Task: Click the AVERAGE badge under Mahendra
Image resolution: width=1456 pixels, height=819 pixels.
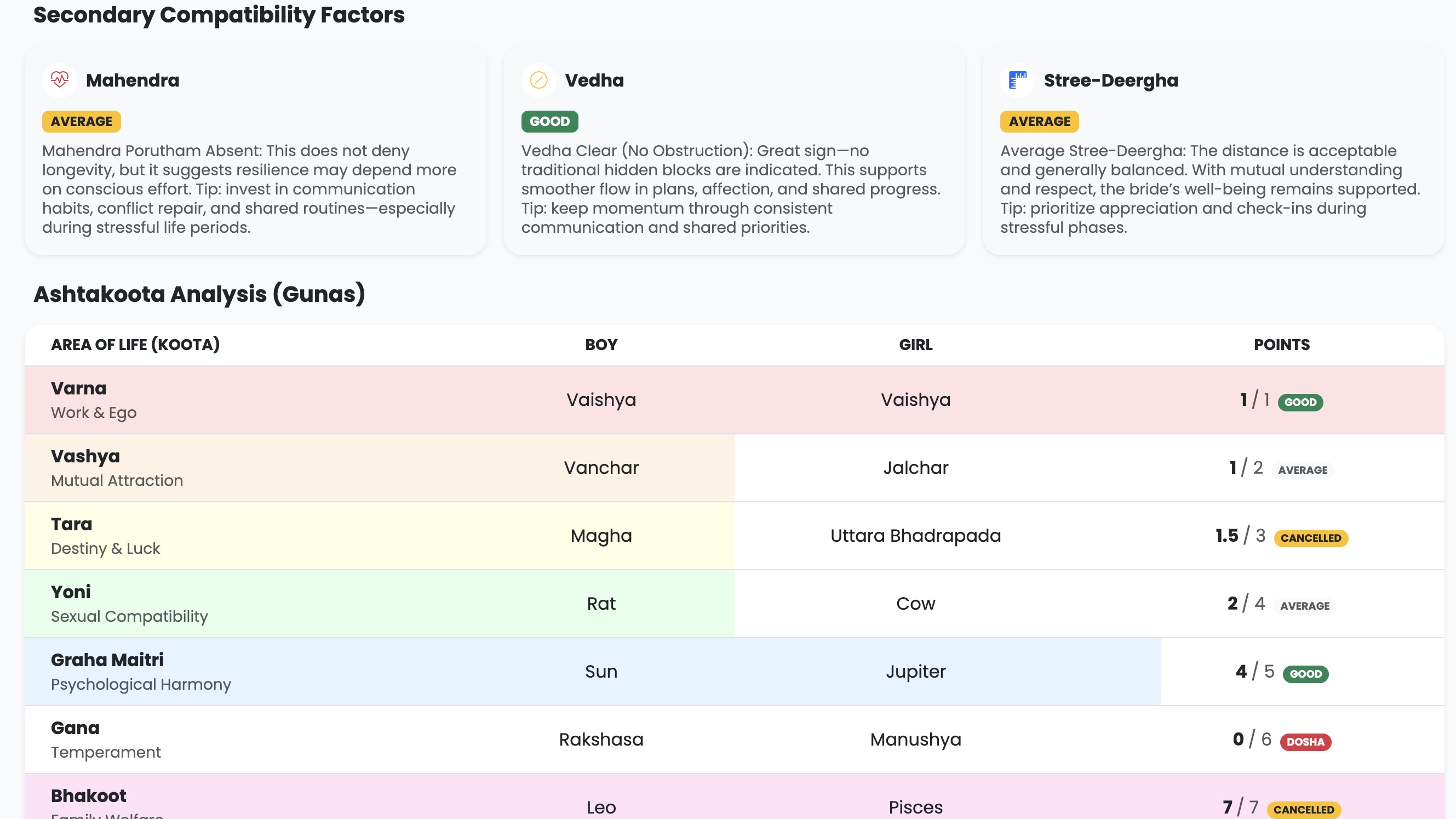Action: tap(82, 122)
